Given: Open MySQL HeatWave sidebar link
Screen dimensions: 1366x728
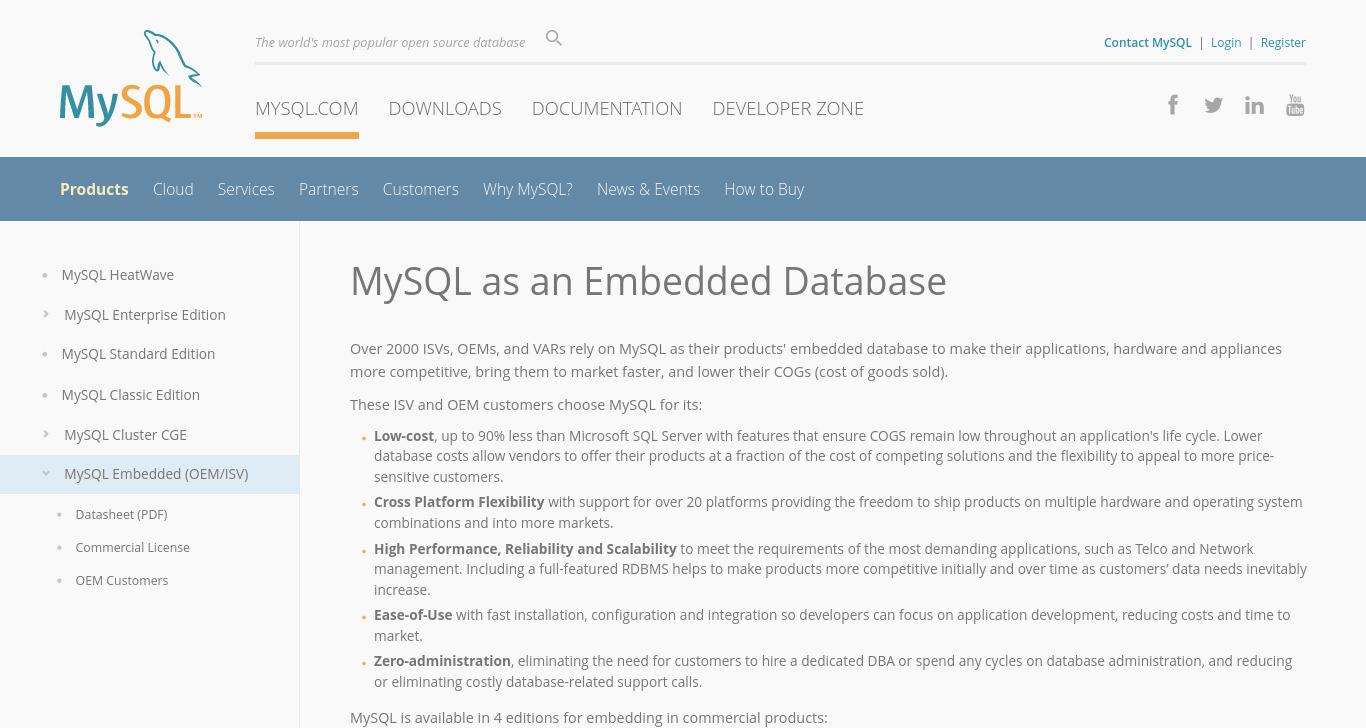Looking at the screenshot, I should point(118,274).
